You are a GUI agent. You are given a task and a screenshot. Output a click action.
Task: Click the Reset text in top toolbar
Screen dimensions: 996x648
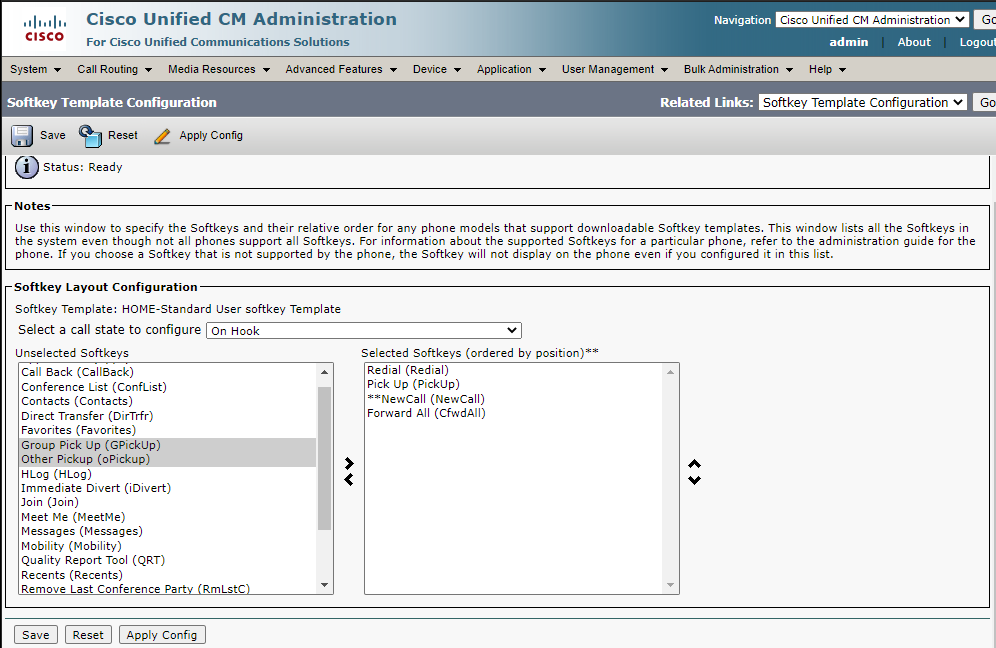click(123, 135)
